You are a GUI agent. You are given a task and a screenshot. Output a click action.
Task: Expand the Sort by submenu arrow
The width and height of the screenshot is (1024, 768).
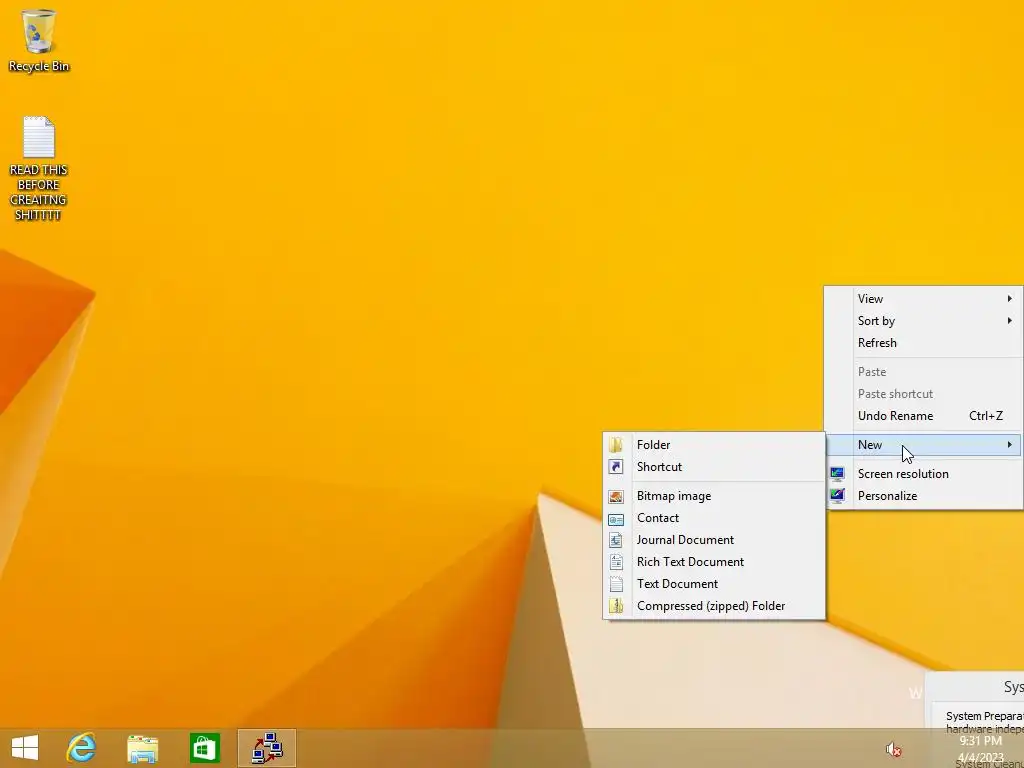[x=1010, y=321]
